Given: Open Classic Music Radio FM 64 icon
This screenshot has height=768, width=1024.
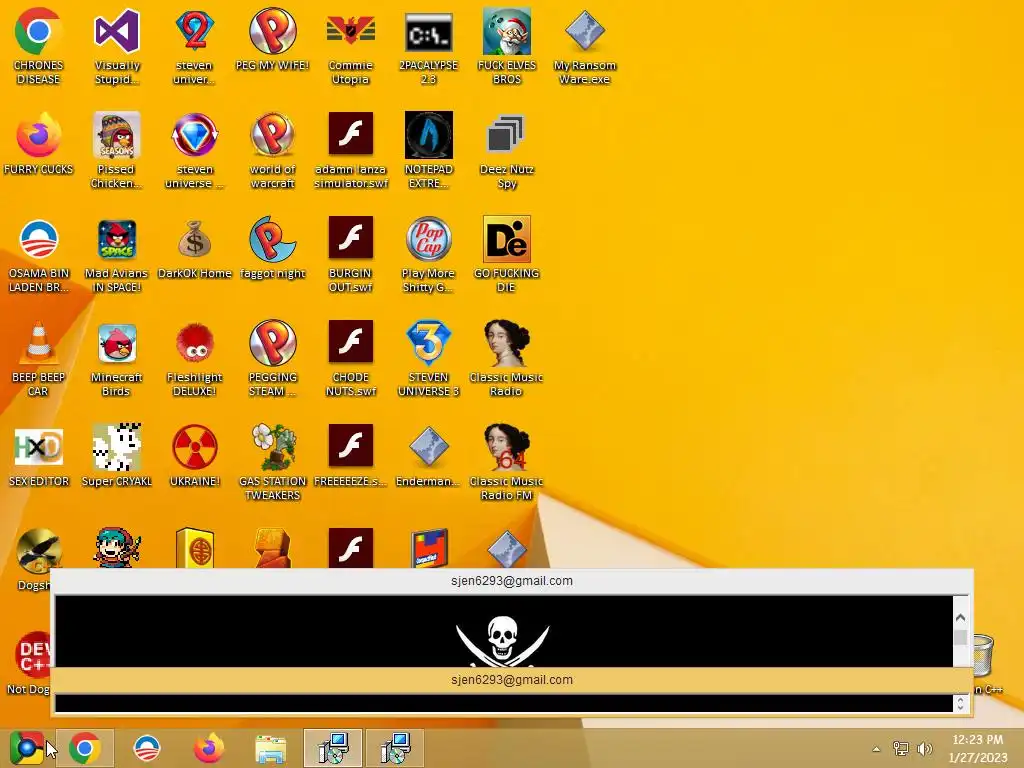Looking at the screenshot, I should (507, 447).
